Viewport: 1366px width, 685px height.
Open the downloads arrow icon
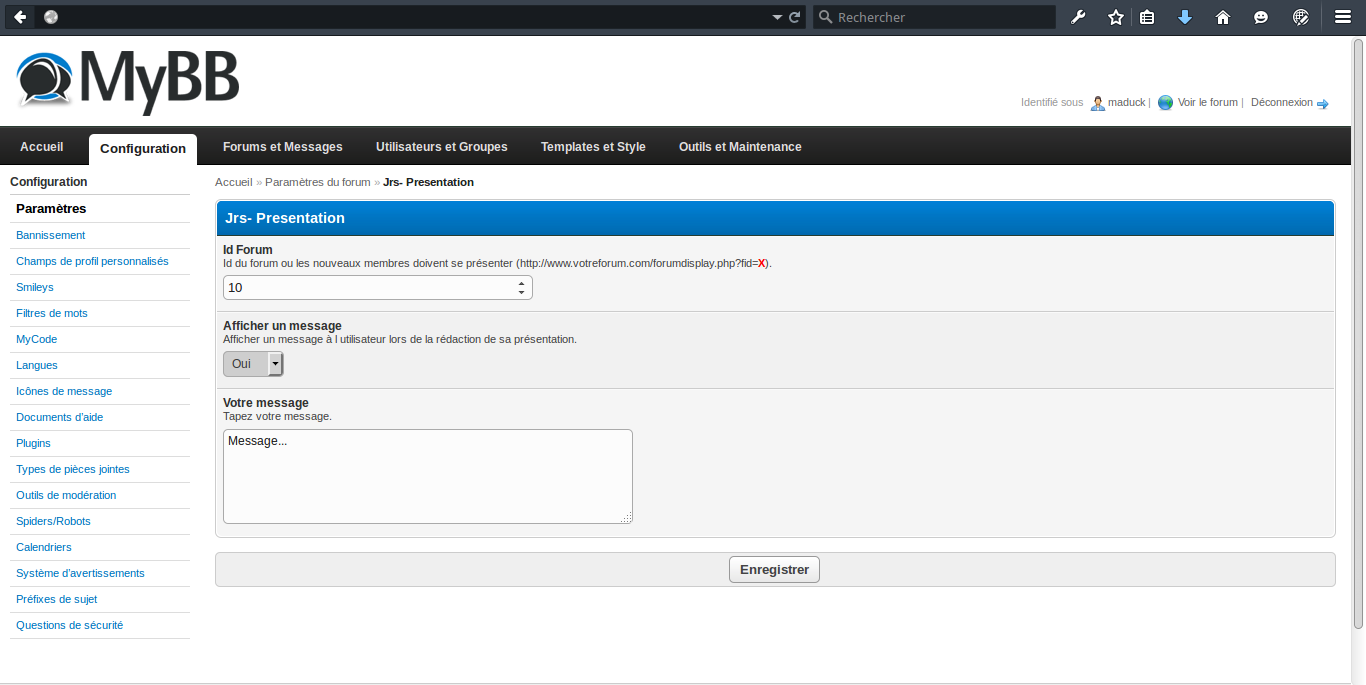1185,17
